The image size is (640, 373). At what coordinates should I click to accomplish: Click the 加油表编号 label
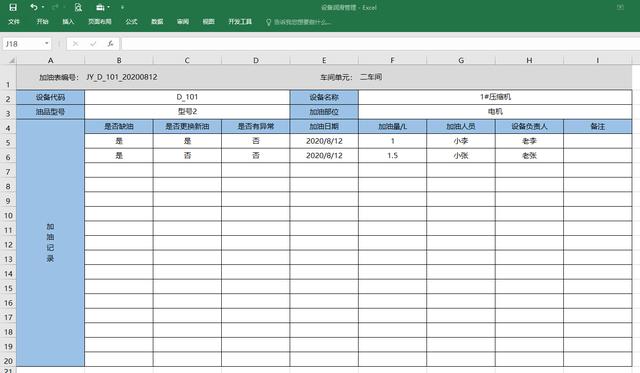[x=59, y=77]
